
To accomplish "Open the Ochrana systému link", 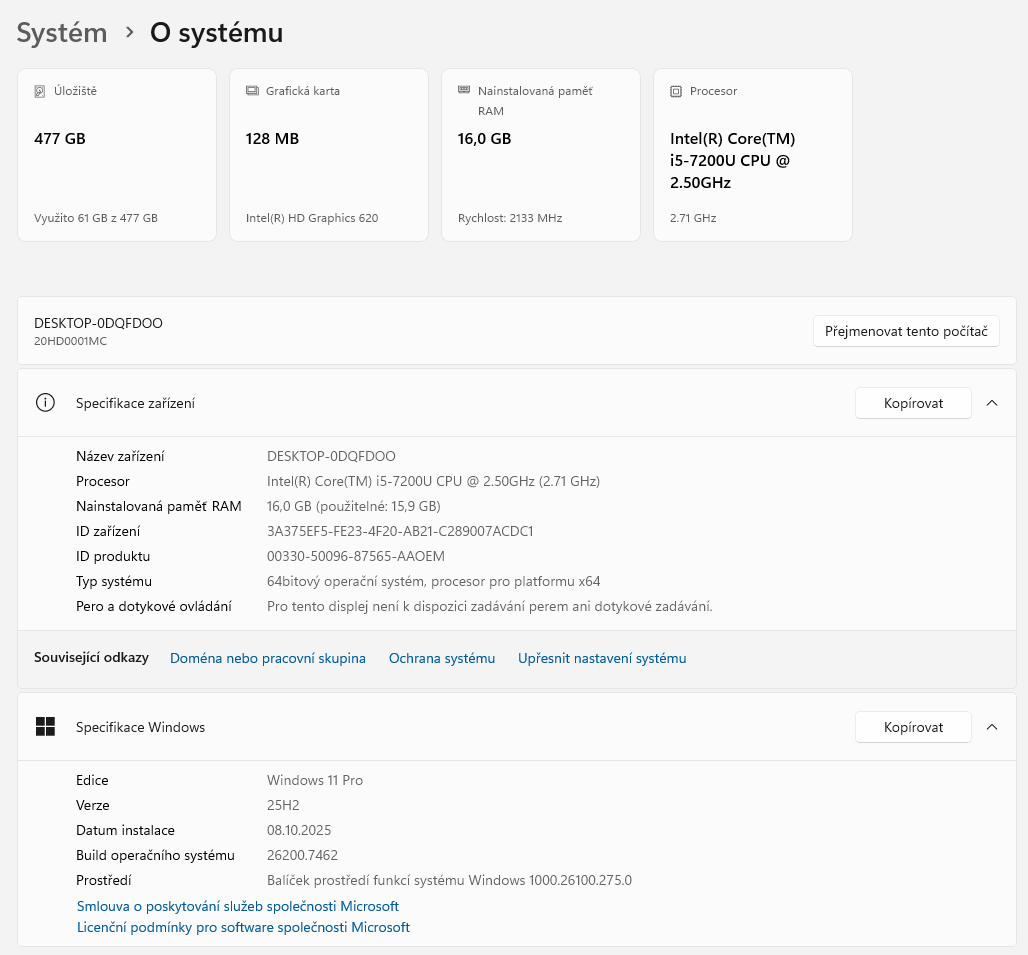I will click(441, 658).
